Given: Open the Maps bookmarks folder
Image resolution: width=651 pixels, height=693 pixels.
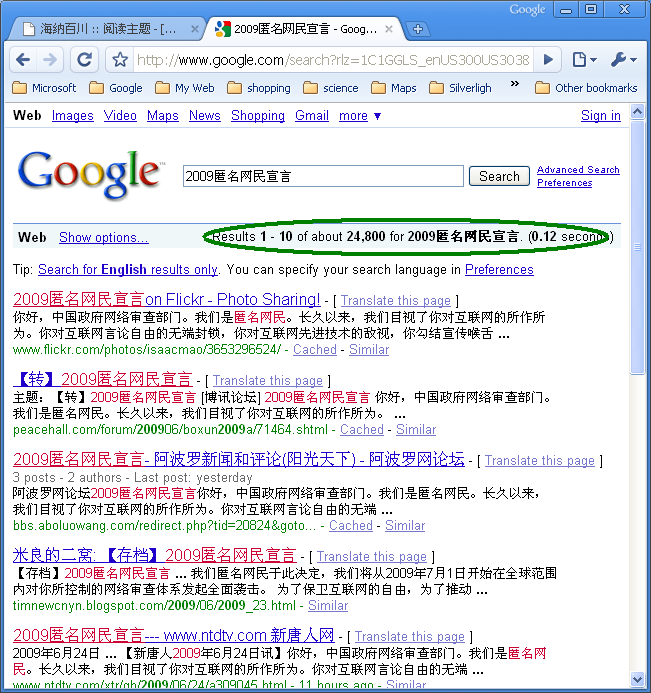Looking at the screenshot, I should (x=394, y=88).
